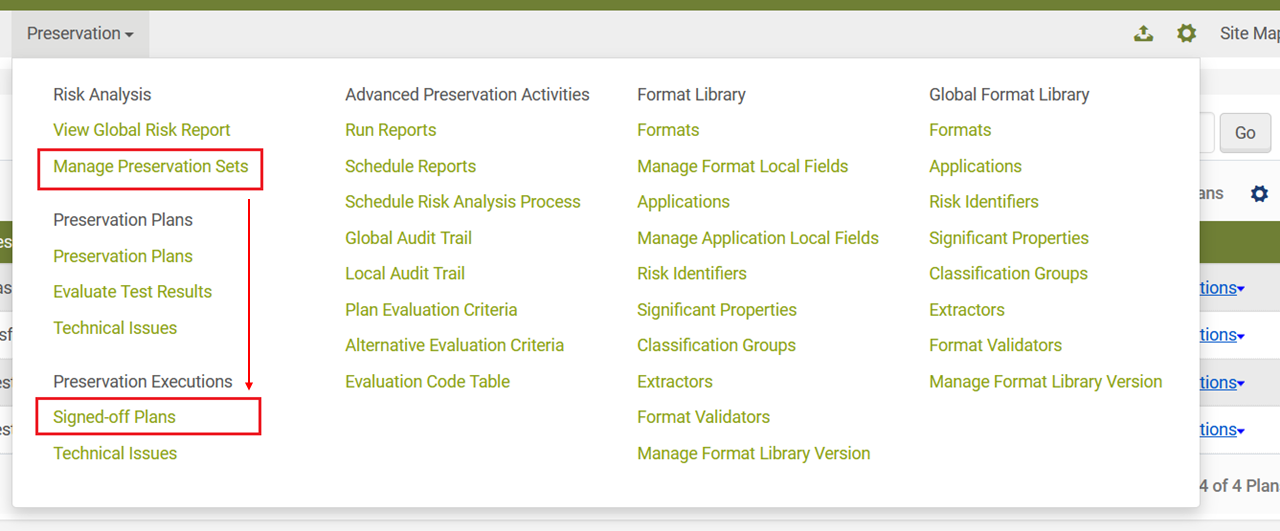Viewport: 1280px width, 531px height.
Task: Choose Extractors in the Format Library column
Action: pyautogui.click(x=674, y=382)
